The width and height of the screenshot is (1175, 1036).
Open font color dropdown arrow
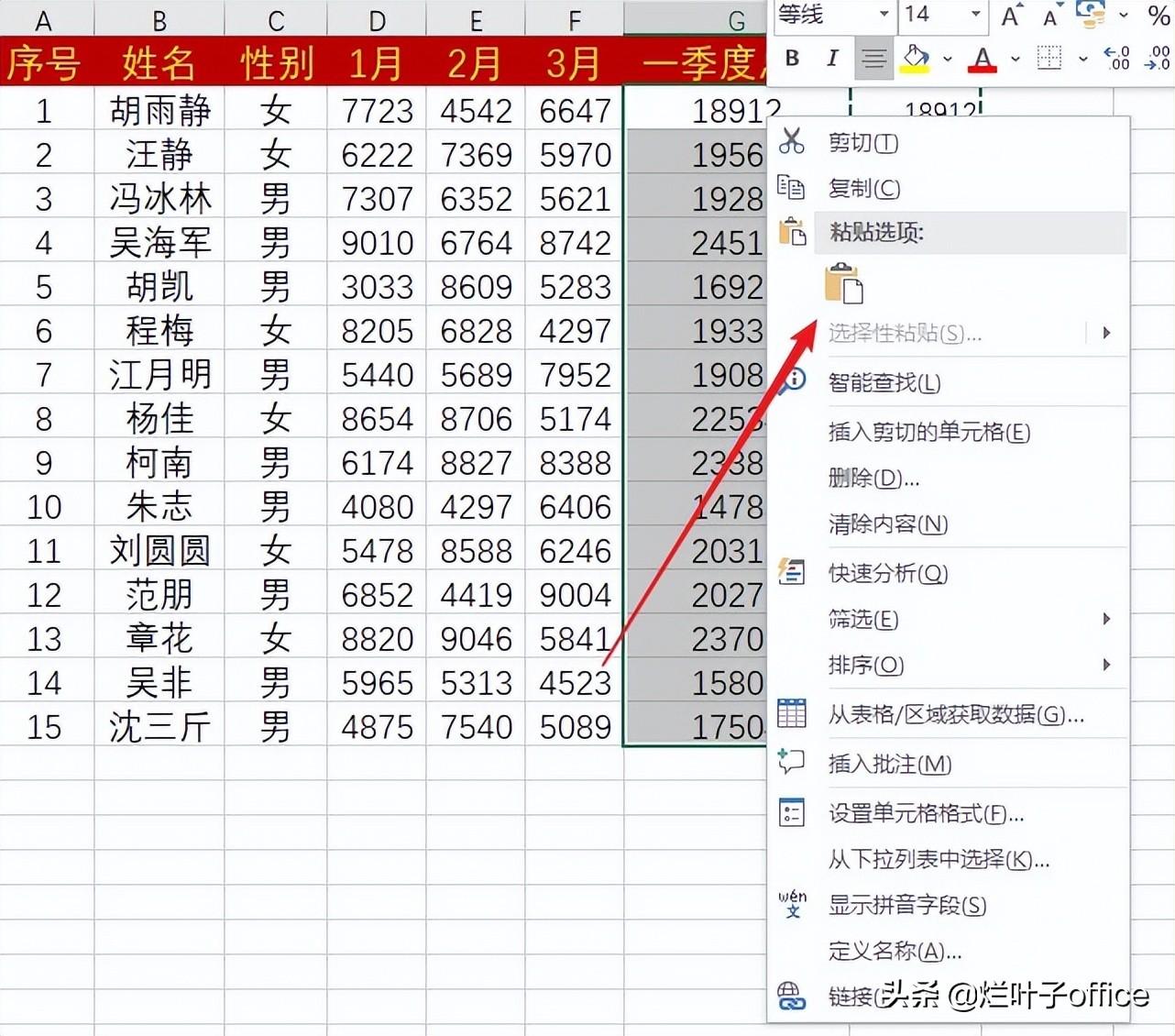(x=1016, y=59)
